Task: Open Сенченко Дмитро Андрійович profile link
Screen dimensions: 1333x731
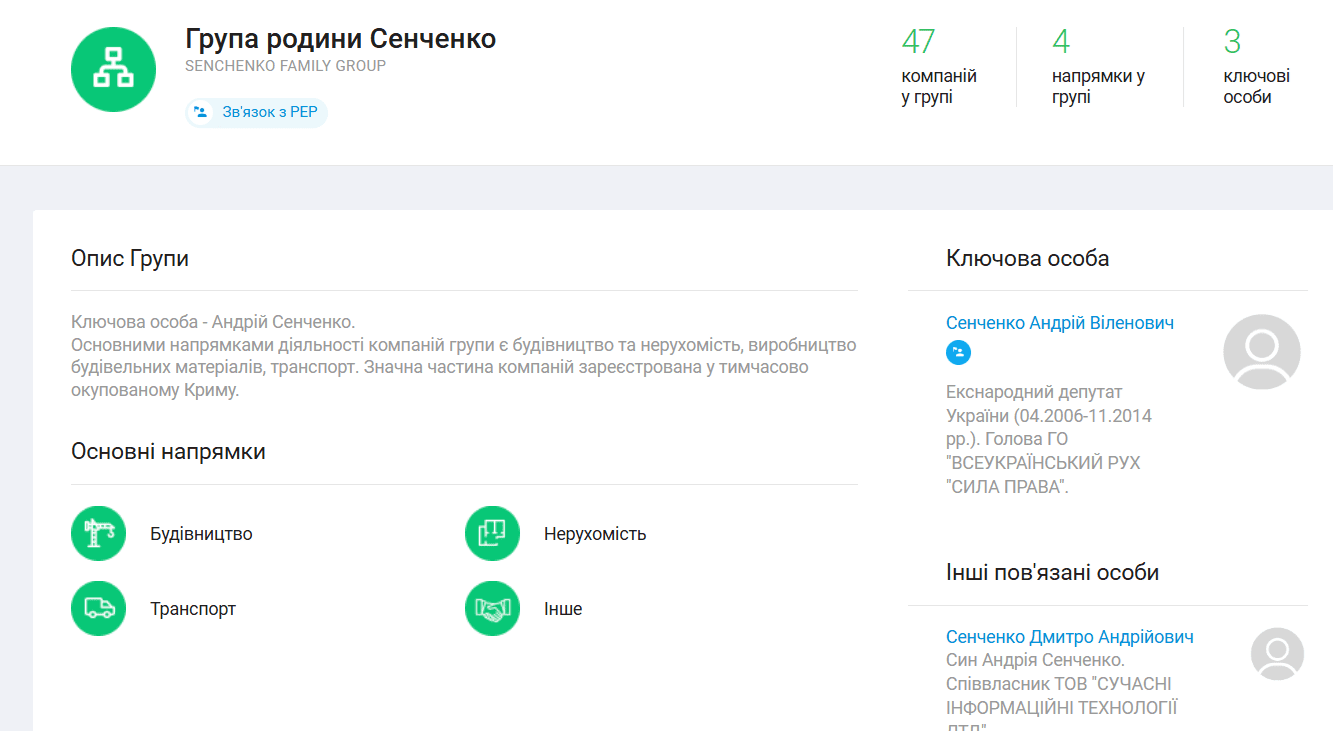Action: [x=1069, y=637]
